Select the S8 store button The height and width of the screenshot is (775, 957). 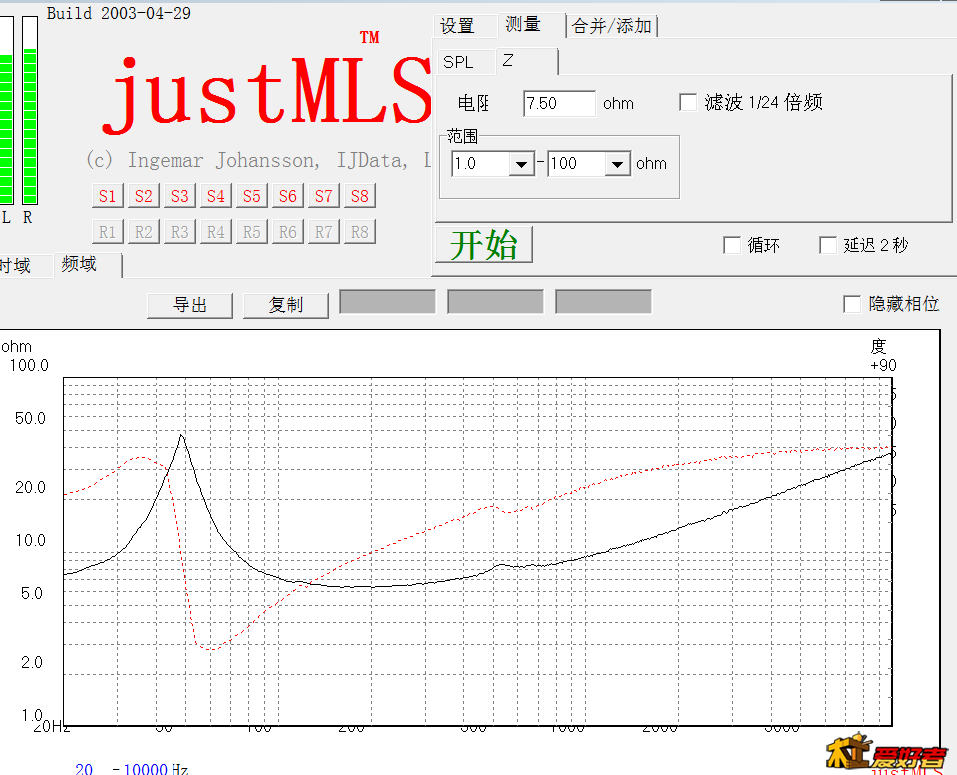(359, 196)
